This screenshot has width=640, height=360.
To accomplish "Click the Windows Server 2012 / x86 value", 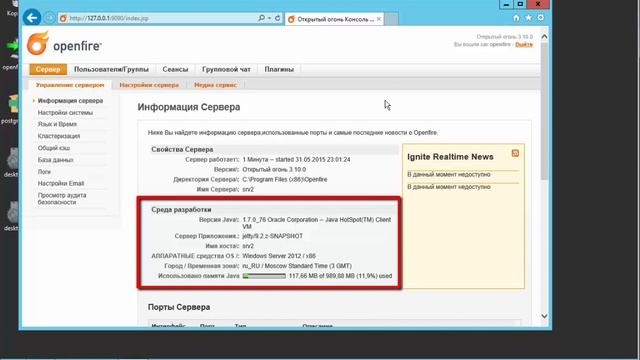I will point(279,256).
